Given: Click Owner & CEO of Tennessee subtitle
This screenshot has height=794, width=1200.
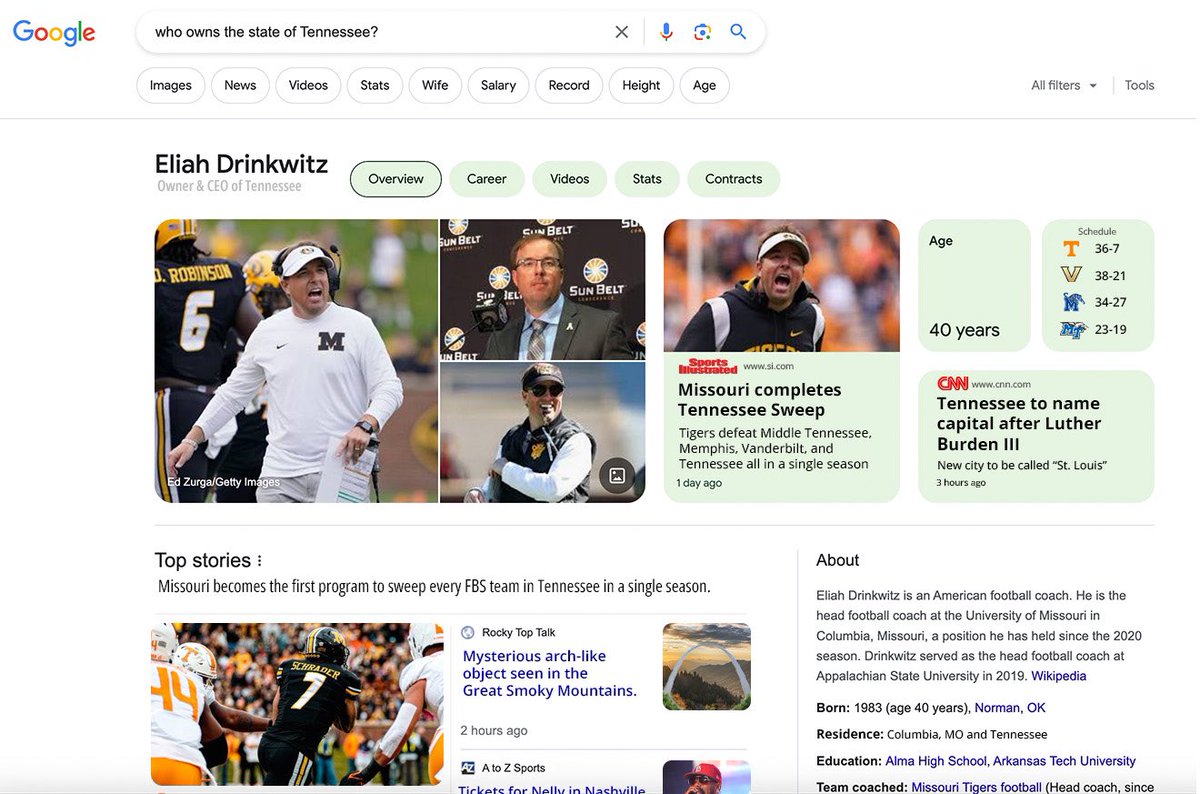Looking at the screenshot, I should 229,186.
